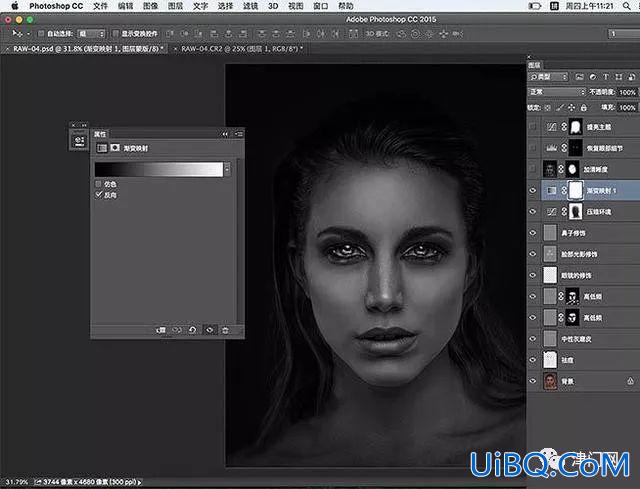Open the 窗口 menu
Screen dimensions: 640x489
coord(320,6)
